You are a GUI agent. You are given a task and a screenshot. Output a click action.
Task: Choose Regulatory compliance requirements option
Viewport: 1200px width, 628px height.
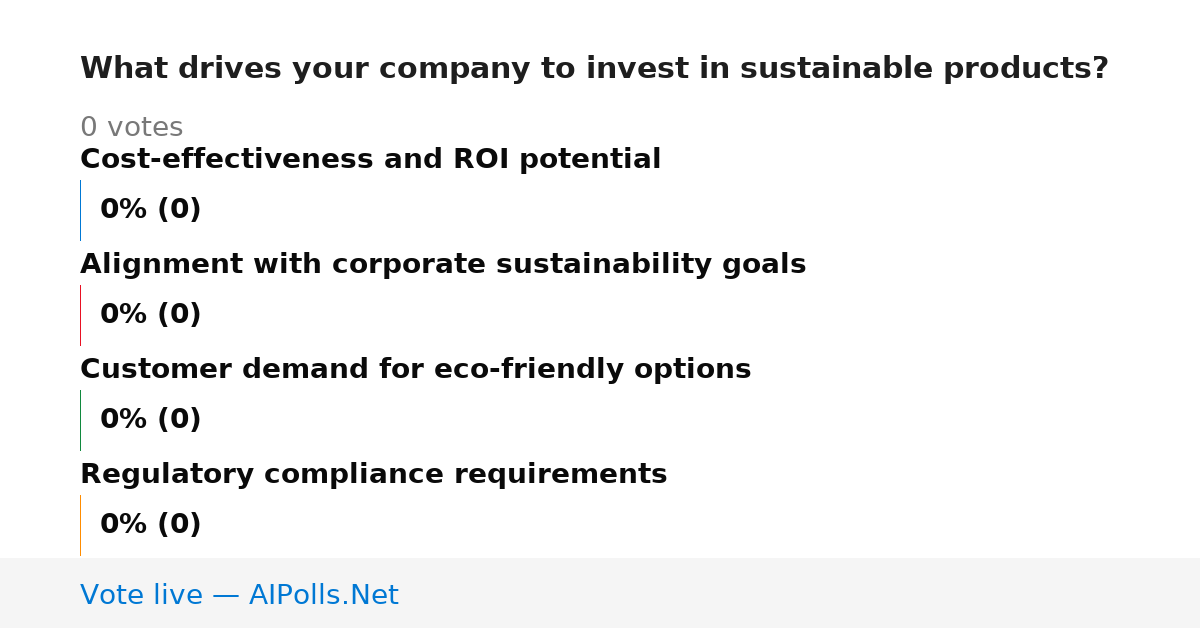click(x=373, y=475)
